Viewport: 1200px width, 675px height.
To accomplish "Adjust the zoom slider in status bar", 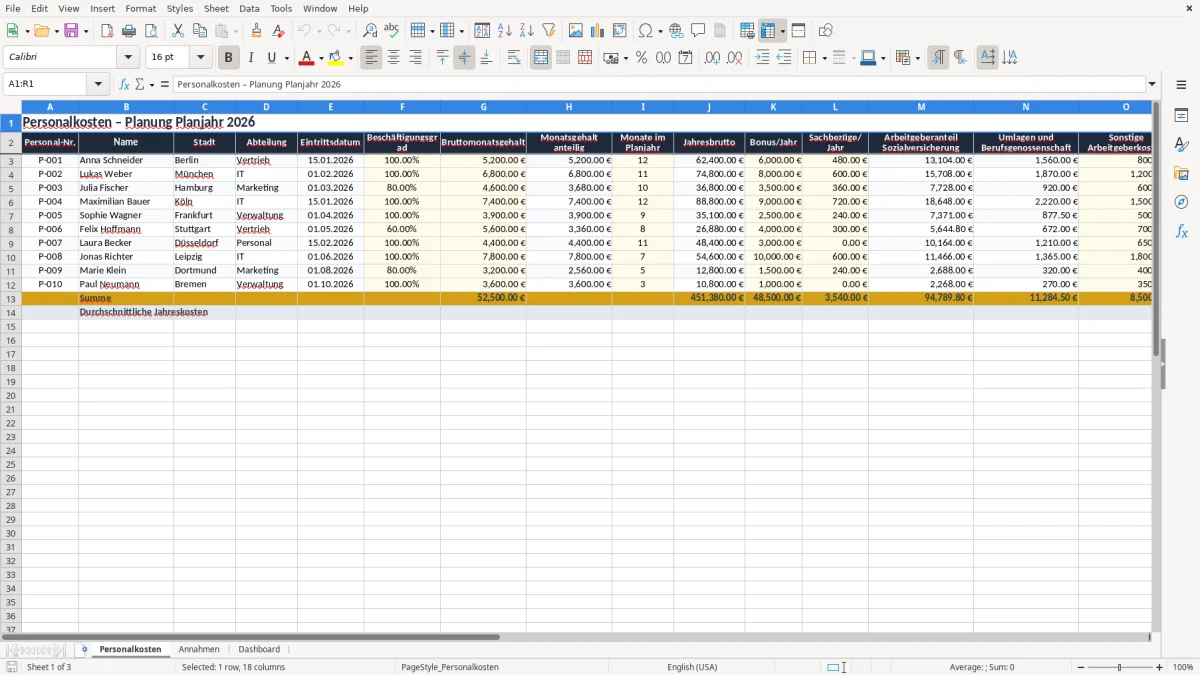I will click(1119, 667).
